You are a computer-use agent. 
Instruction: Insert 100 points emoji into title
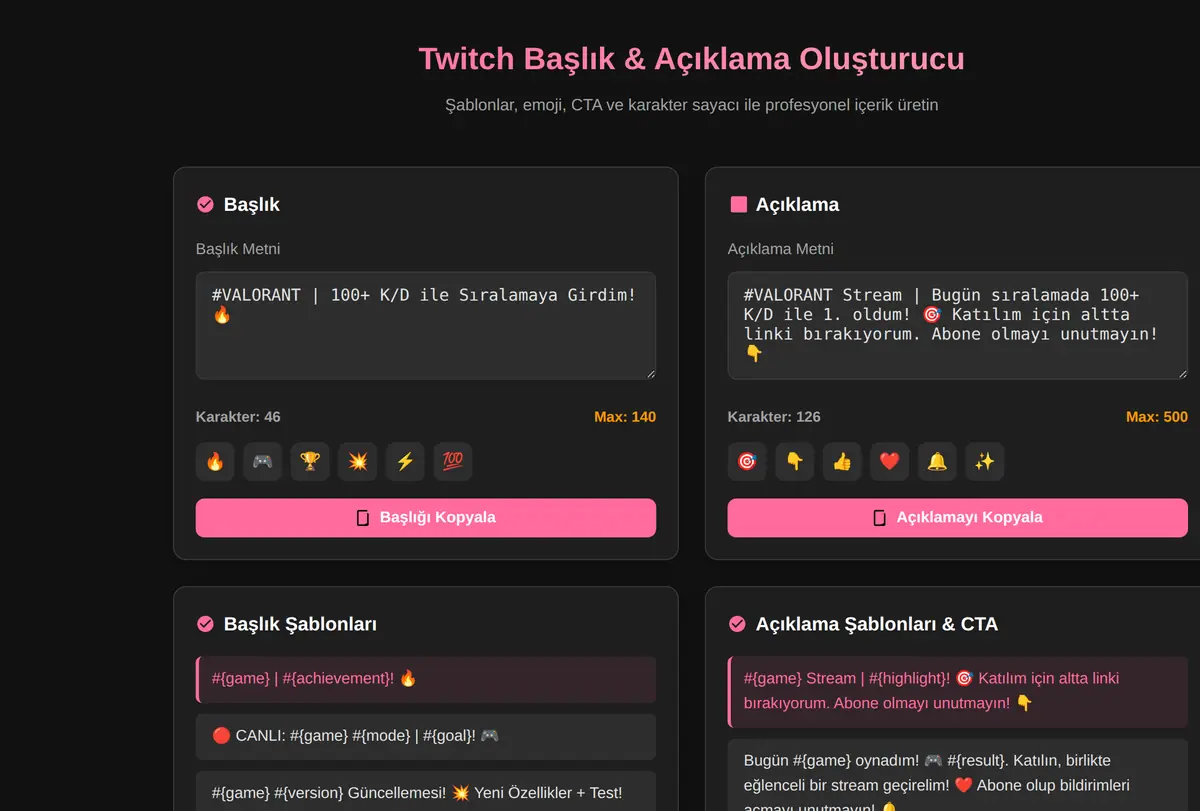pyautogui.click(x=453, y=462)
